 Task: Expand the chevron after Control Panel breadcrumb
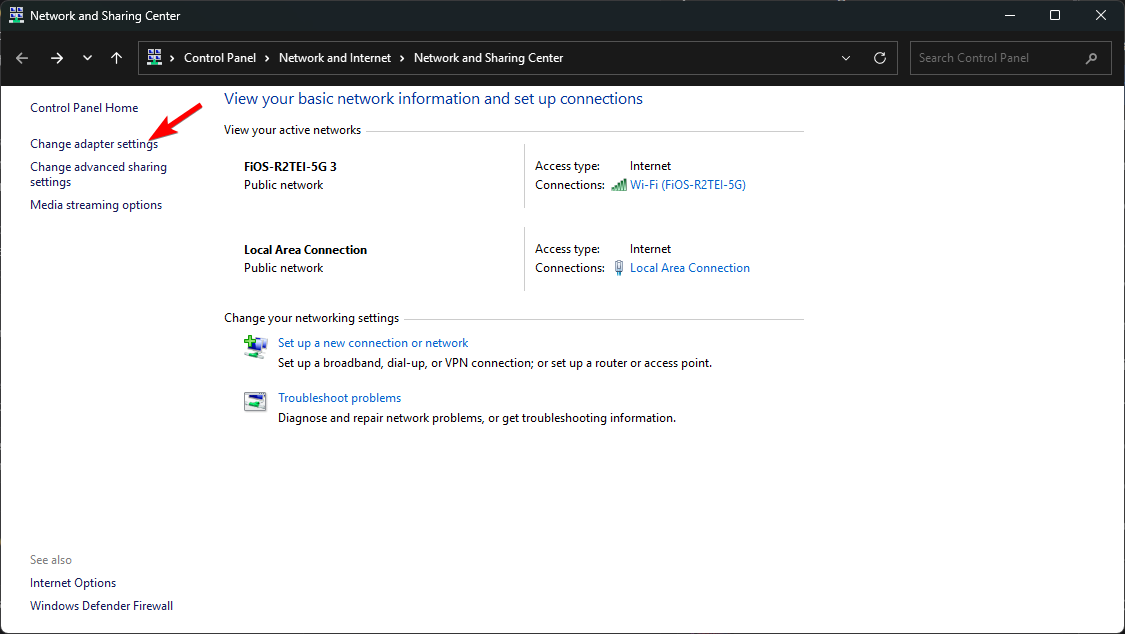[x=268, y=58]
